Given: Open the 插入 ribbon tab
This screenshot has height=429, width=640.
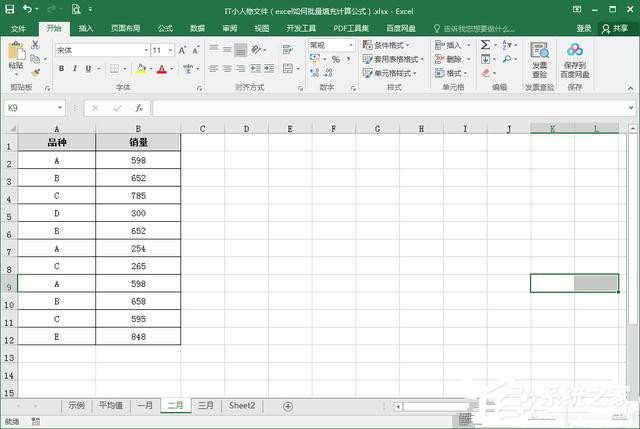Looking at the screenshot, I should pos(86,28).
